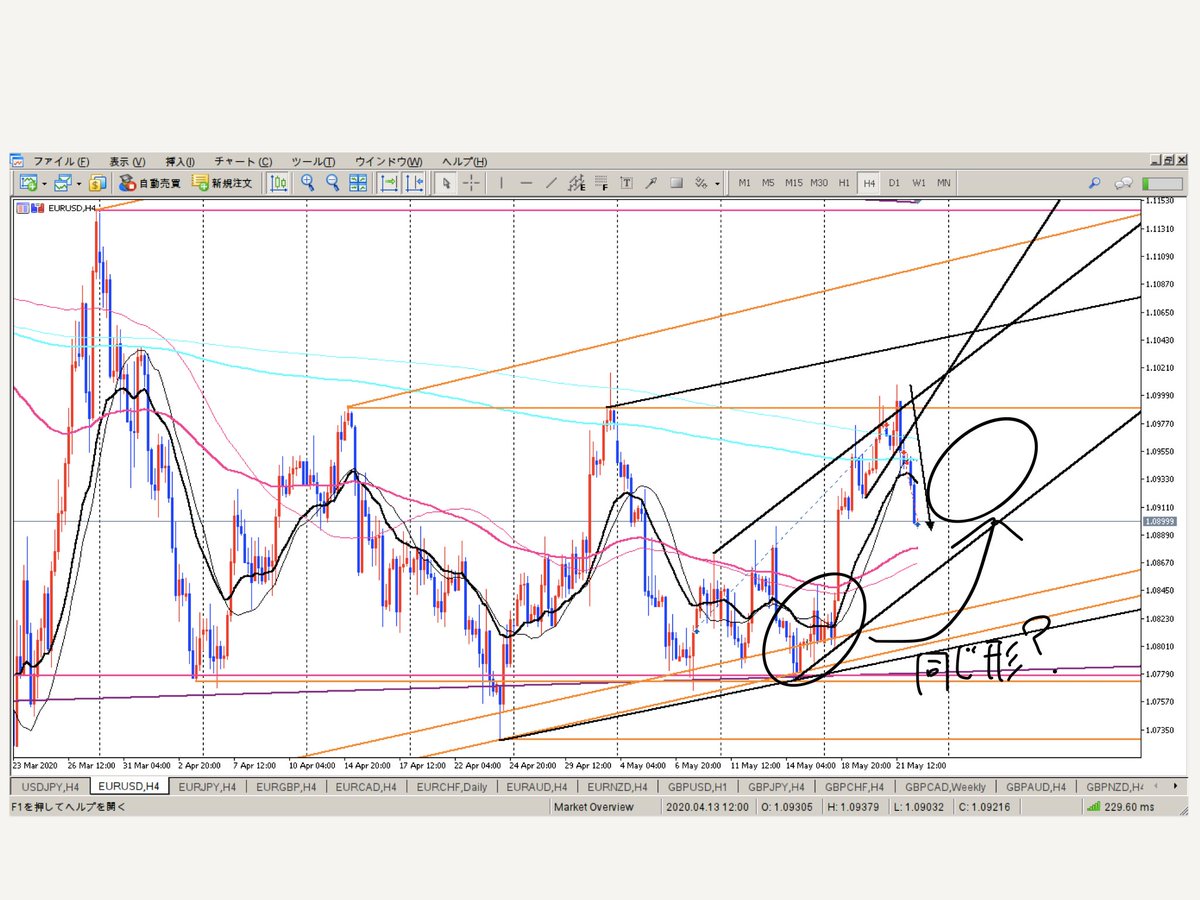Select the equidistant channel tool
This screenshot has width=1200, height=900.
tap(576, 183)
